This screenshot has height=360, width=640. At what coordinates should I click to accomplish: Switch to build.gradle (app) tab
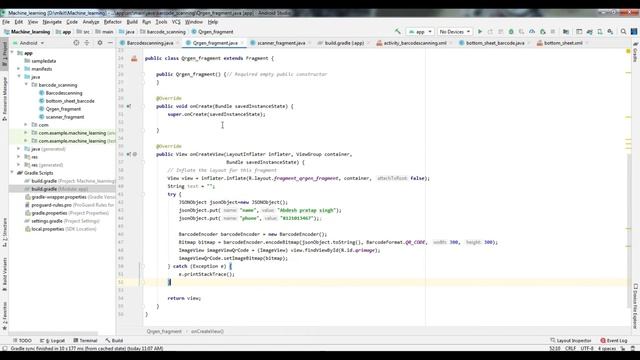tap(344, 43)
